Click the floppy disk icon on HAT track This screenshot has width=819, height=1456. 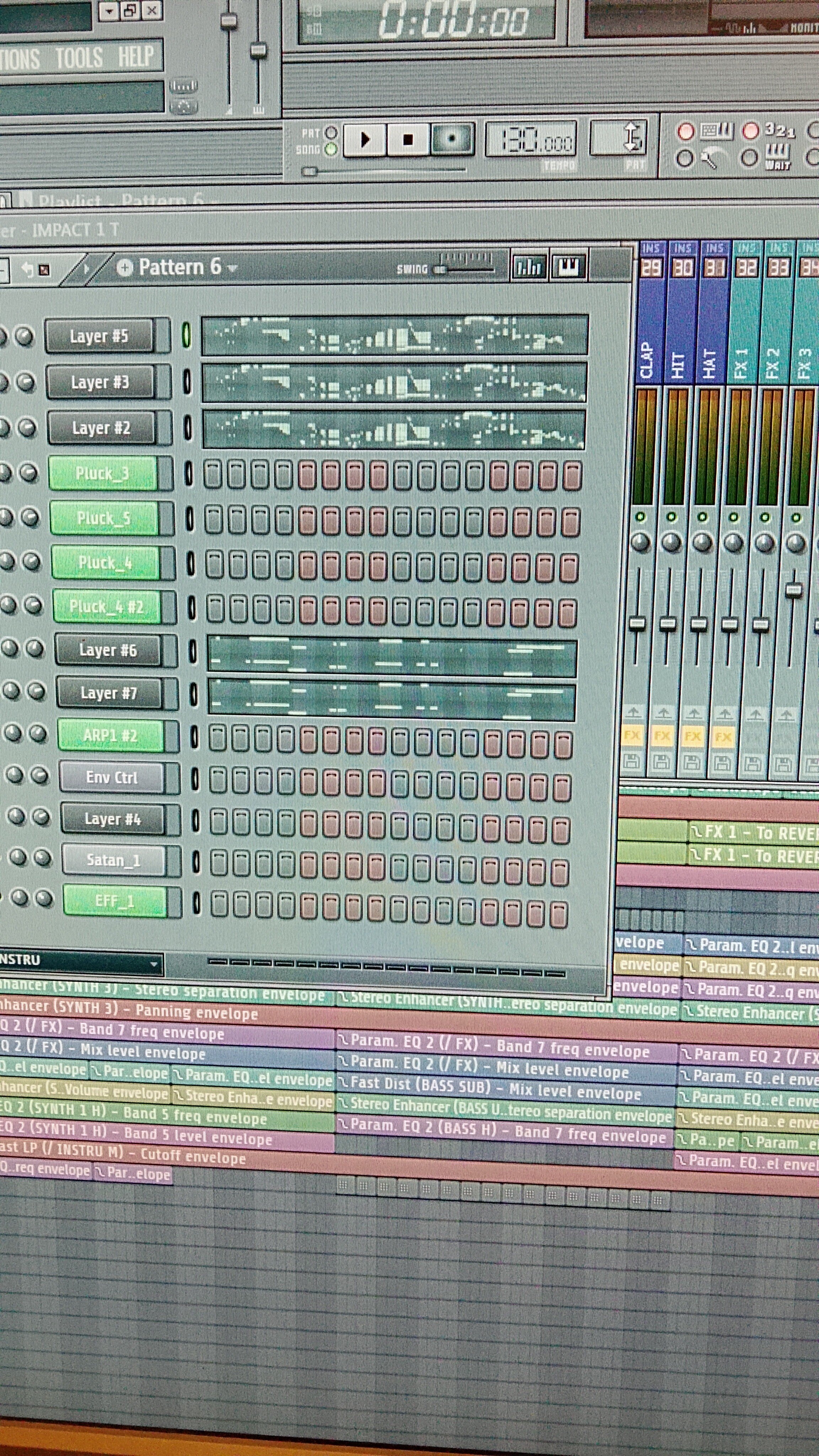692,764
